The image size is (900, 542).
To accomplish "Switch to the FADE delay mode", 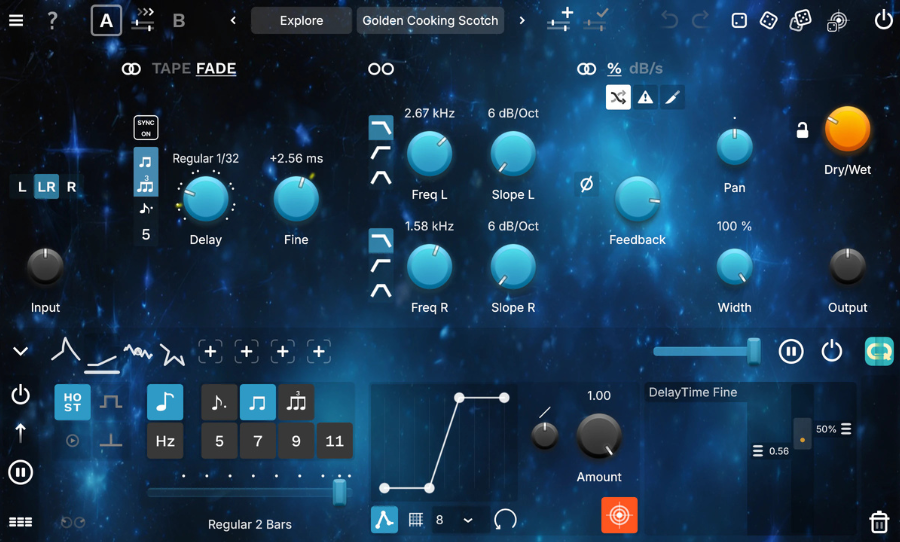I will [x=216, y=69].
